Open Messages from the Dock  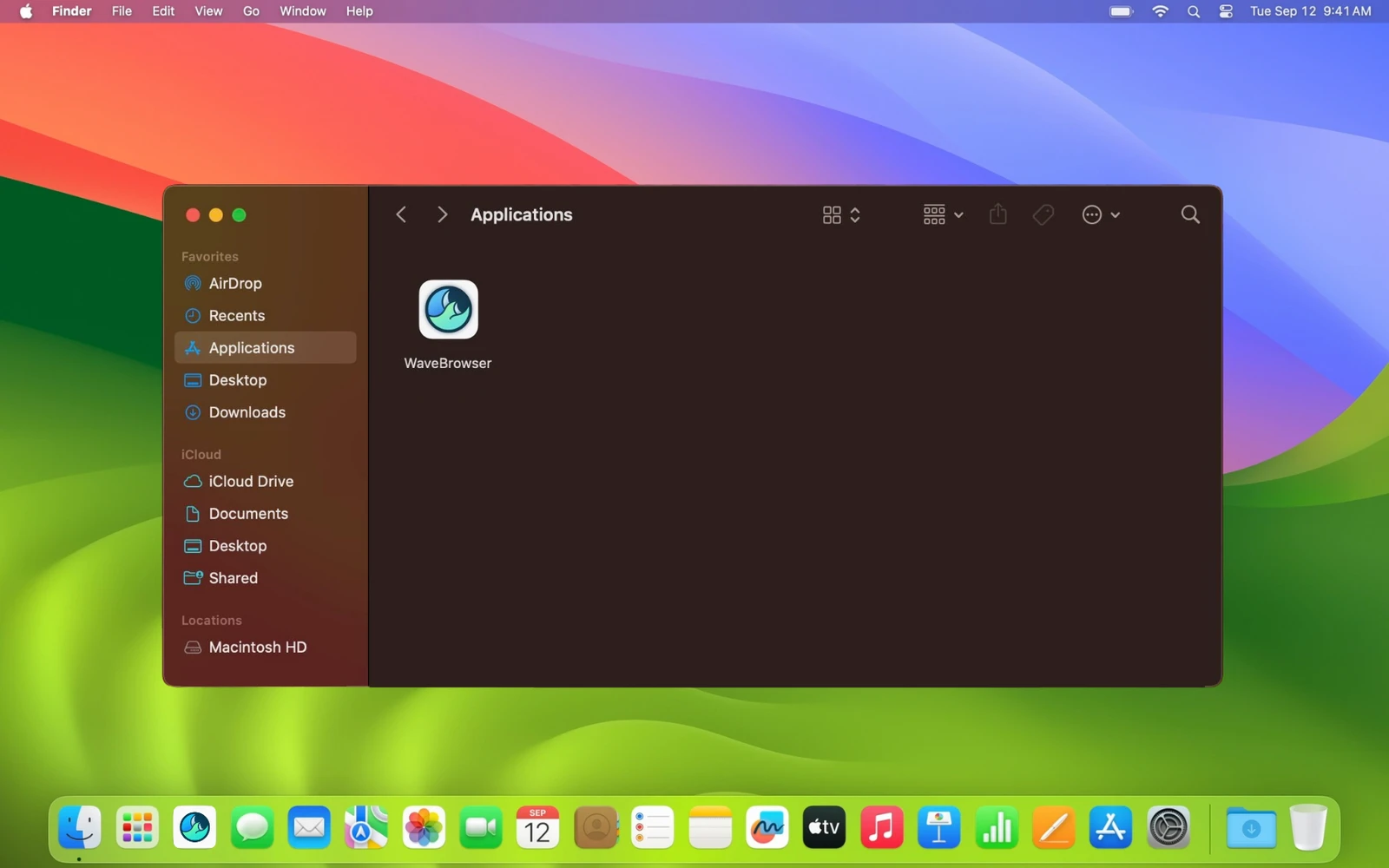click(x=252, y=827)
